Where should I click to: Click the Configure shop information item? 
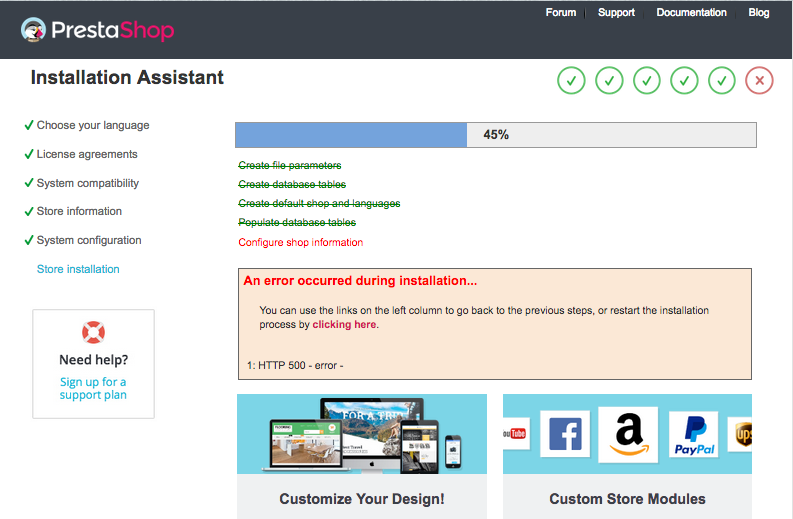point(301,242)
